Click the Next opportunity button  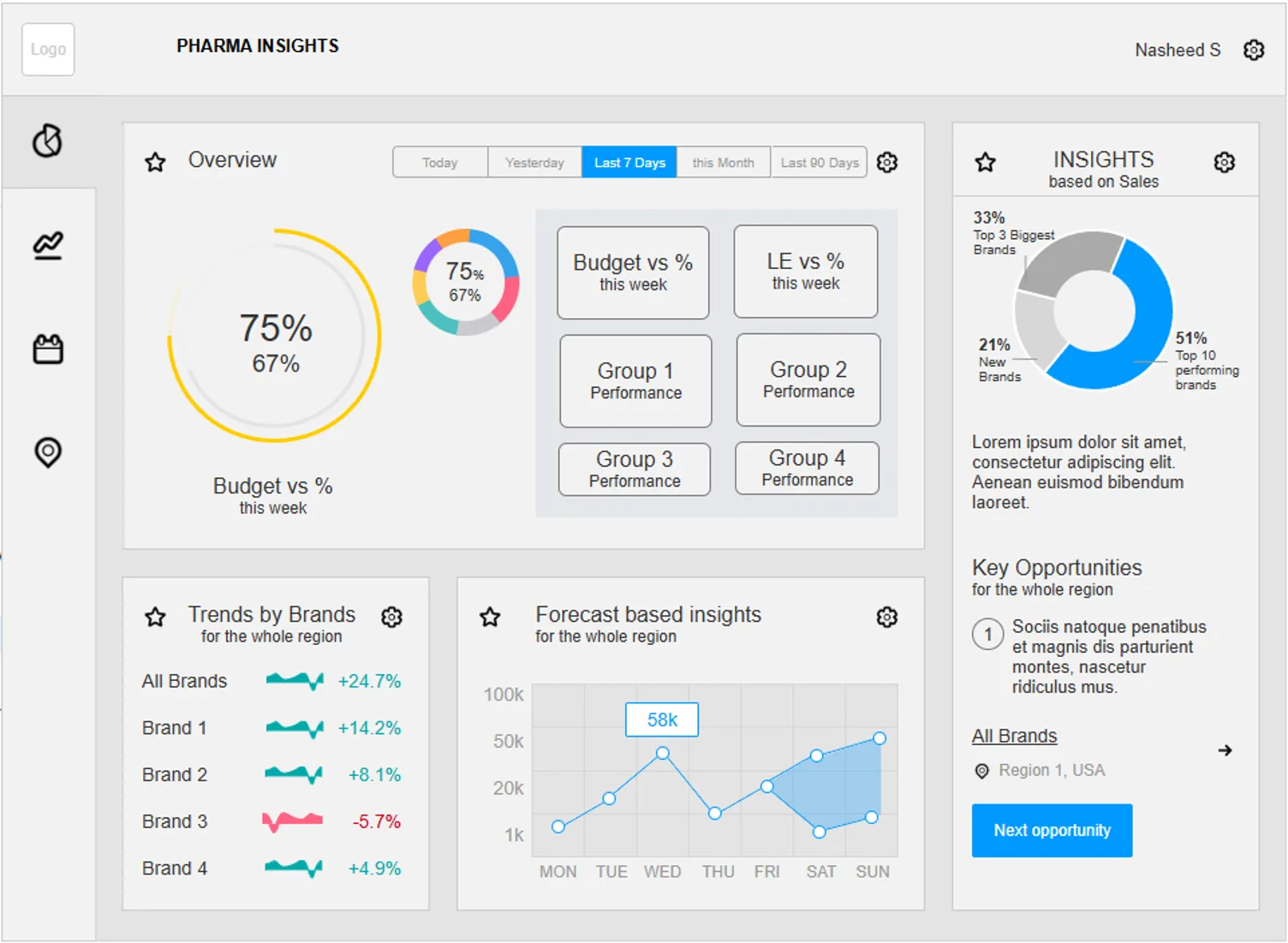click(x=1052, y=830)
